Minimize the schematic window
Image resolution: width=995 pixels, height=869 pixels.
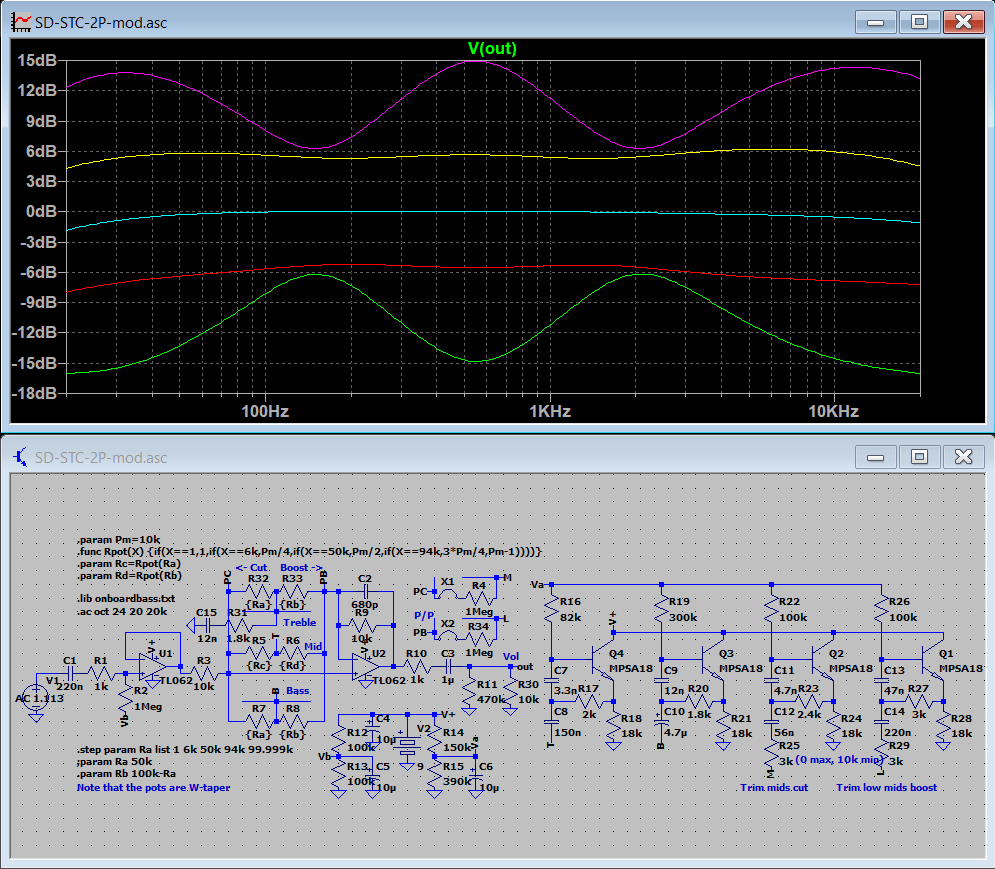(875, 457)
